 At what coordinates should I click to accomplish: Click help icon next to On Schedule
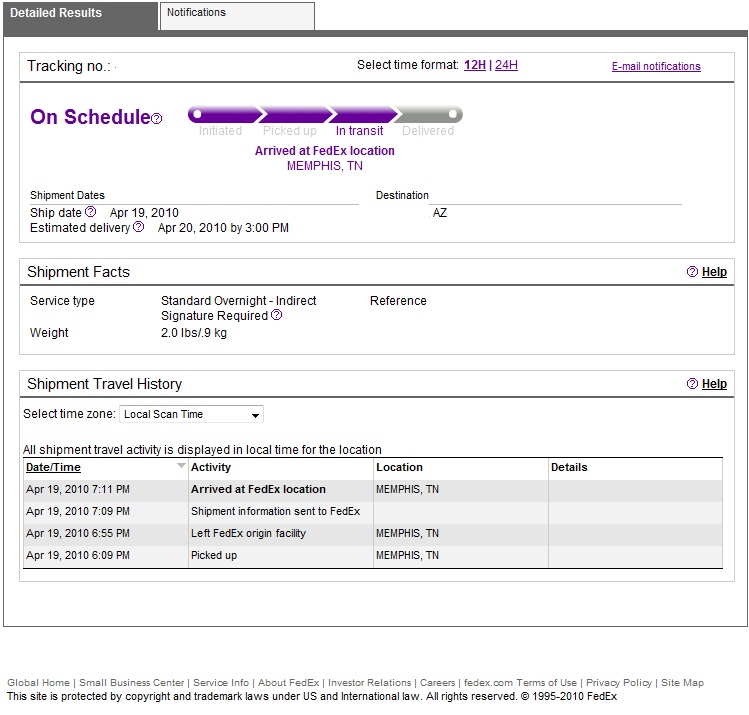[156, 119]
